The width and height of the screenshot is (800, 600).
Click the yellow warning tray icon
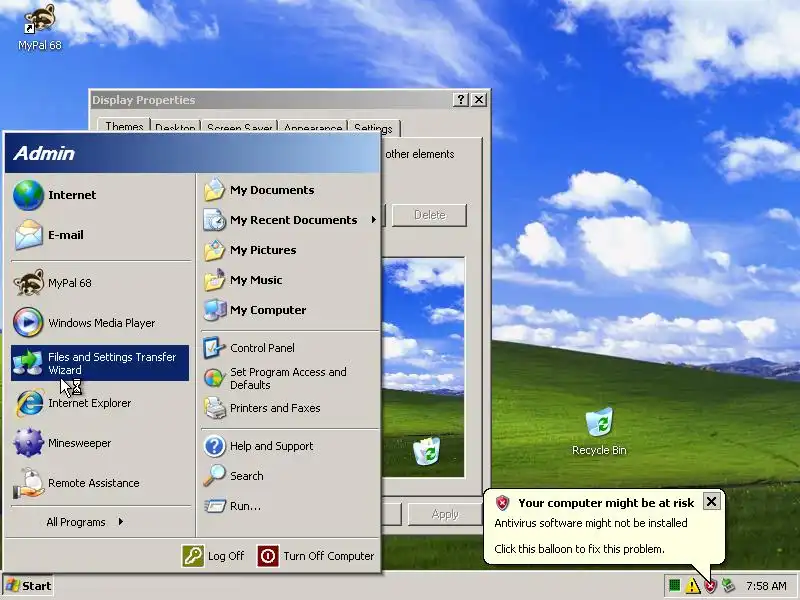point(692,586)
